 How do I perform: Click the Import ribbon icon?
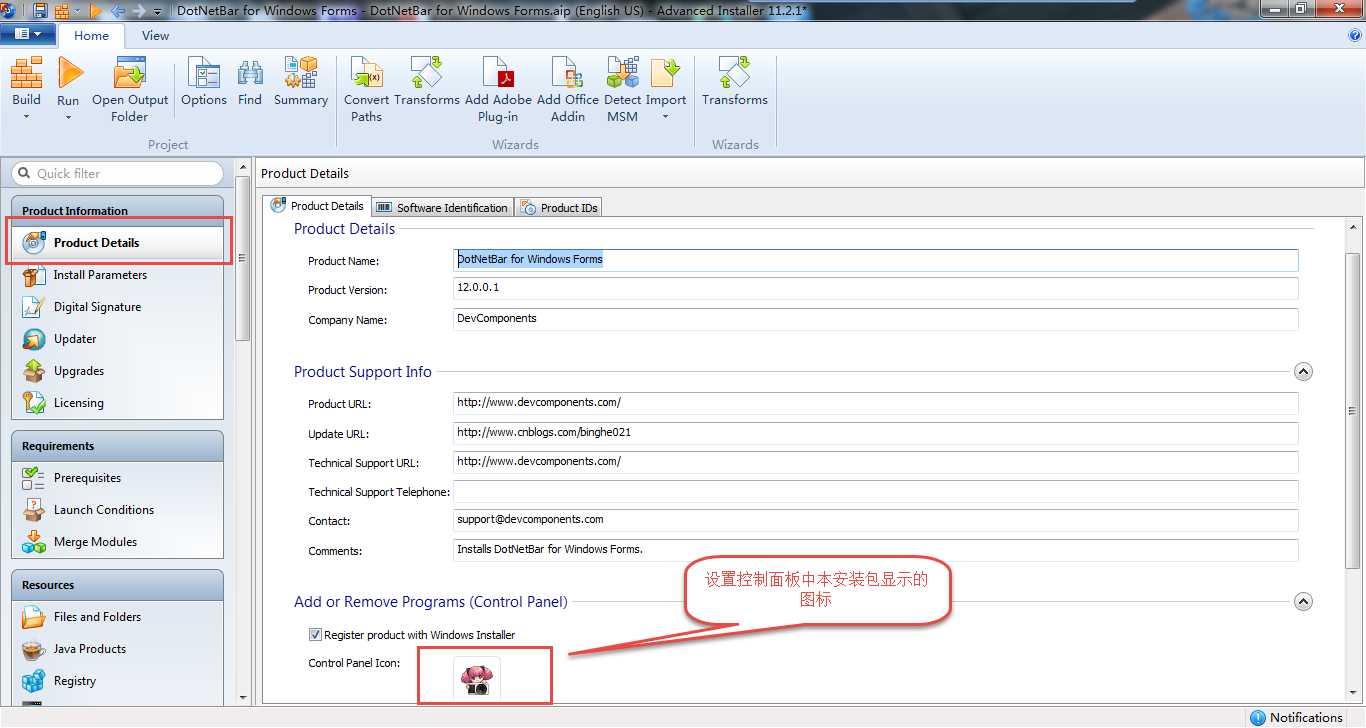[665, 72]
